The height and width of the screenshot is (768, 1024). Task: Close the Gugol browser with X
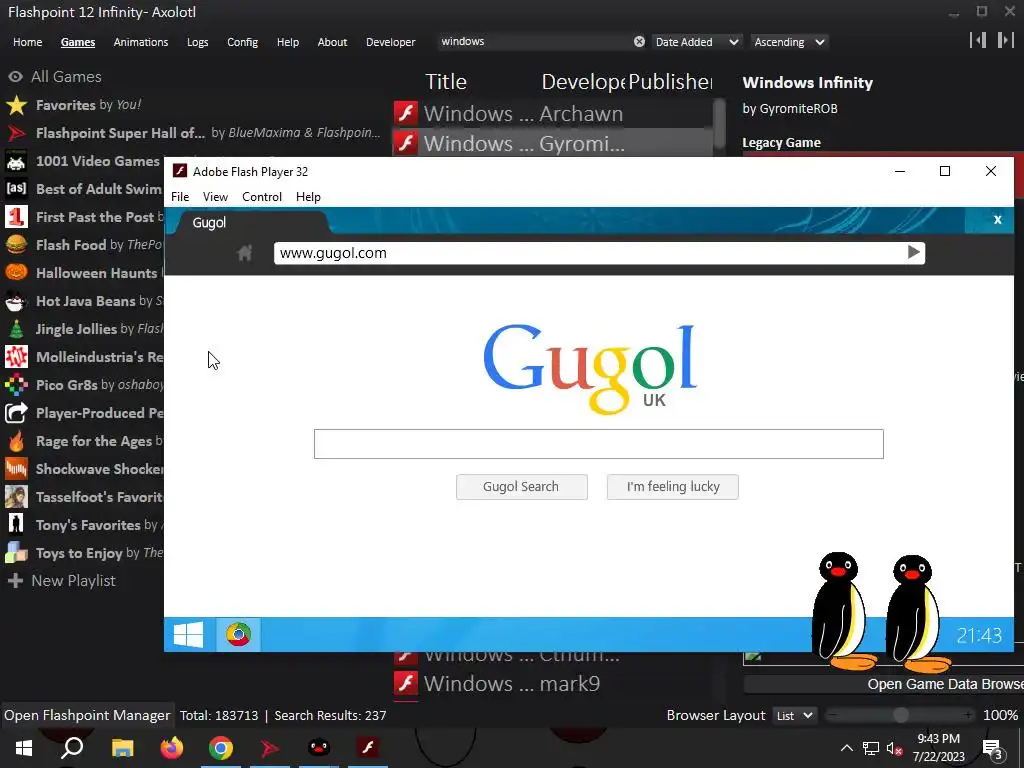click(997, 220)
